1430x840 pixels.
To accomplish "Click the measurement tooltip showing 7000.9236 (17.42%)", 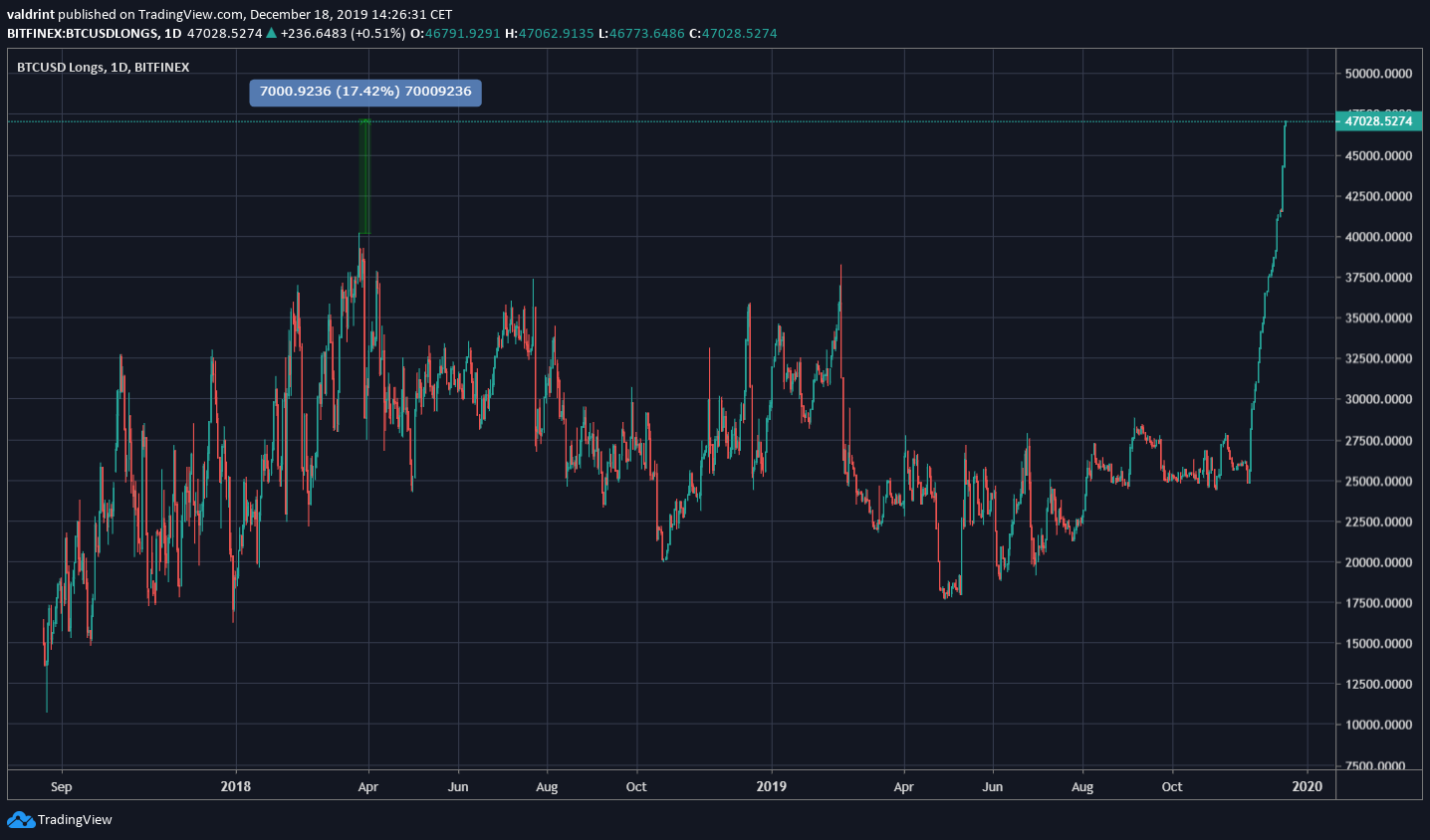I will (364, 92).
